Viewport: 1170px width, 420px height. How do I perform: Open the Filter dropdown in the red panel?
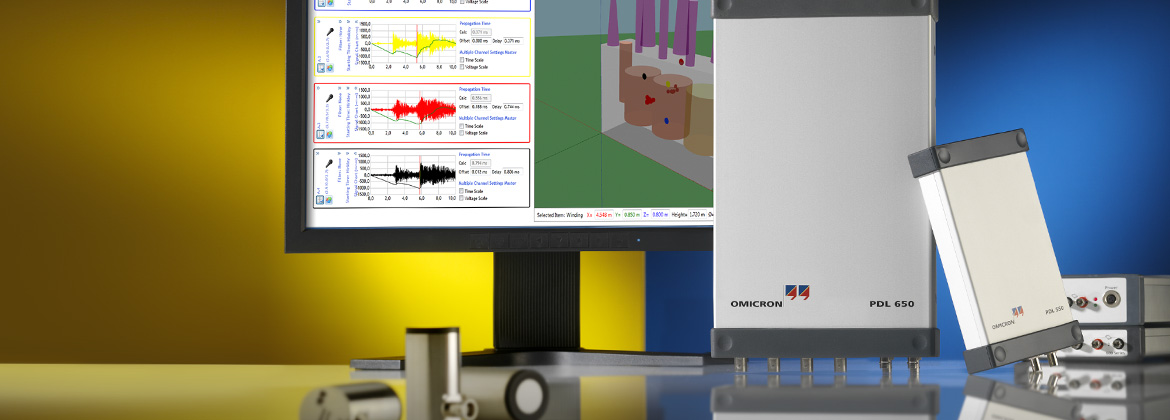(340, 88)
